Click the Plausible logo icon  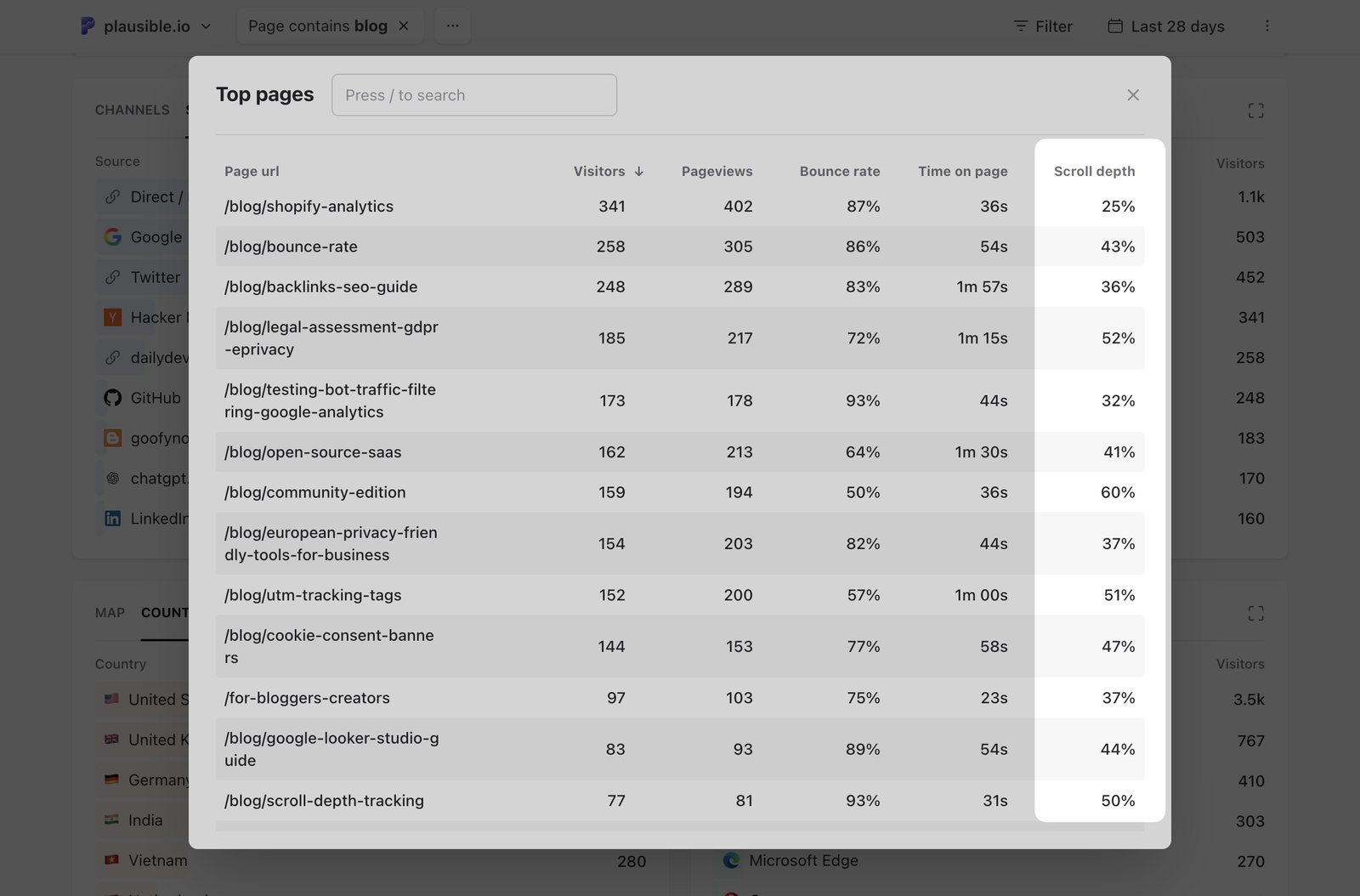click(x=88, y=26)
